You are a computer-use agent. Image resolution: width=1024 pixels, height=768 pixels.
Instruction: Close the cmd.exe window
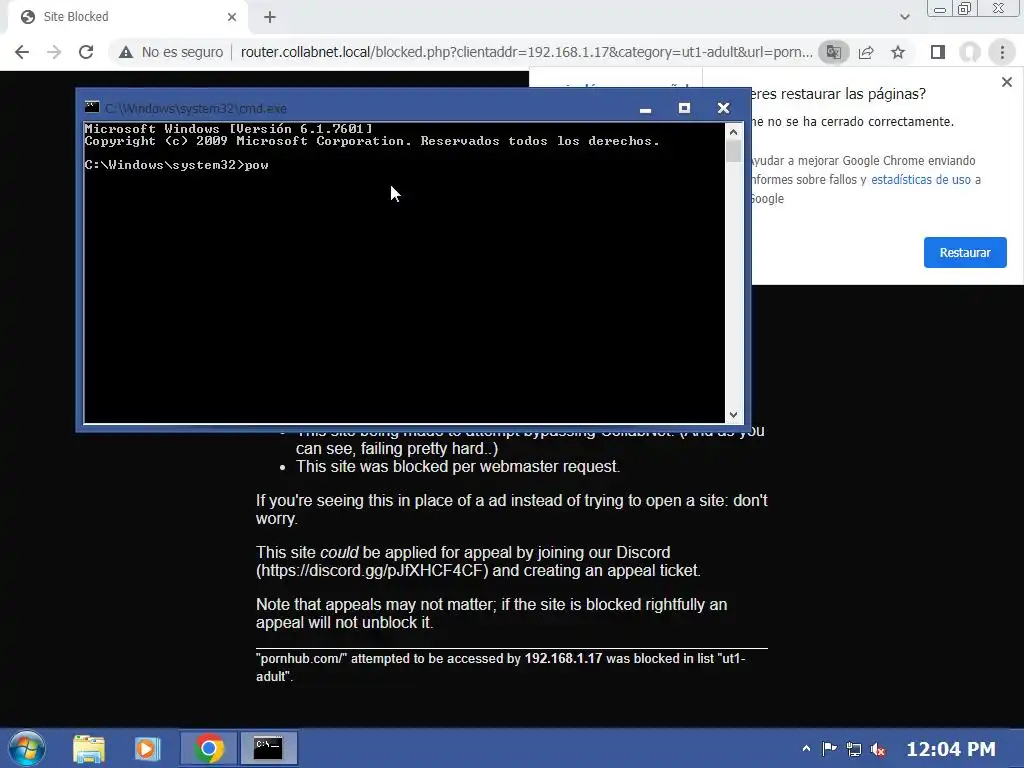(723, 108)
